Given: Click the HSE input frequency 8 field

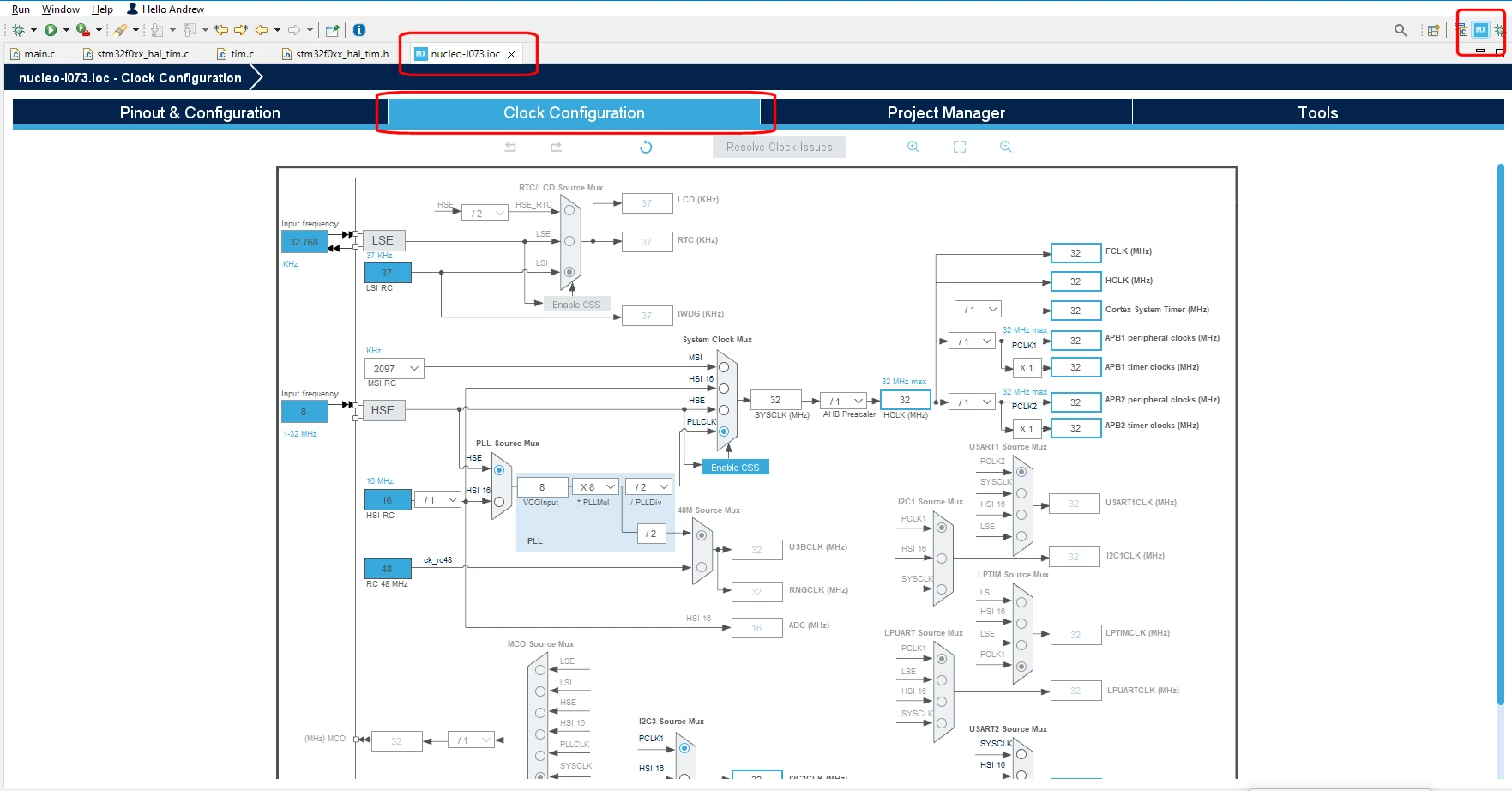Looking at the screenshot, I should [304, 412].
